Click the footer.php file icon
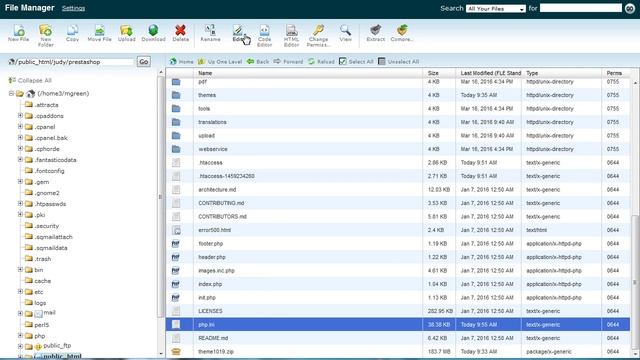Screen dimensions: 640x360 (176, 244)
